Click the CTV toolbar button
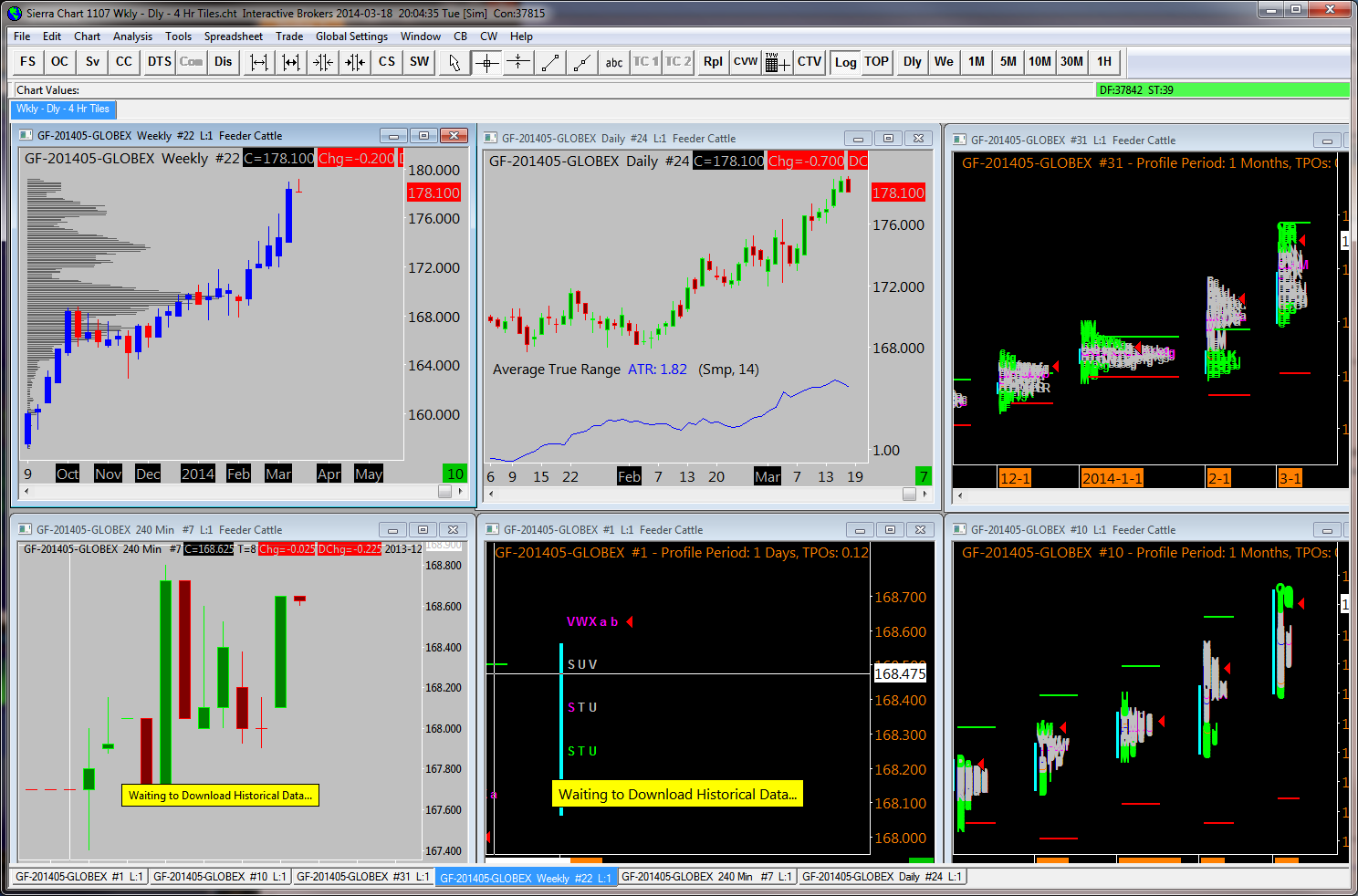Viewport: 1358px width, 896px height. point(810,62)
